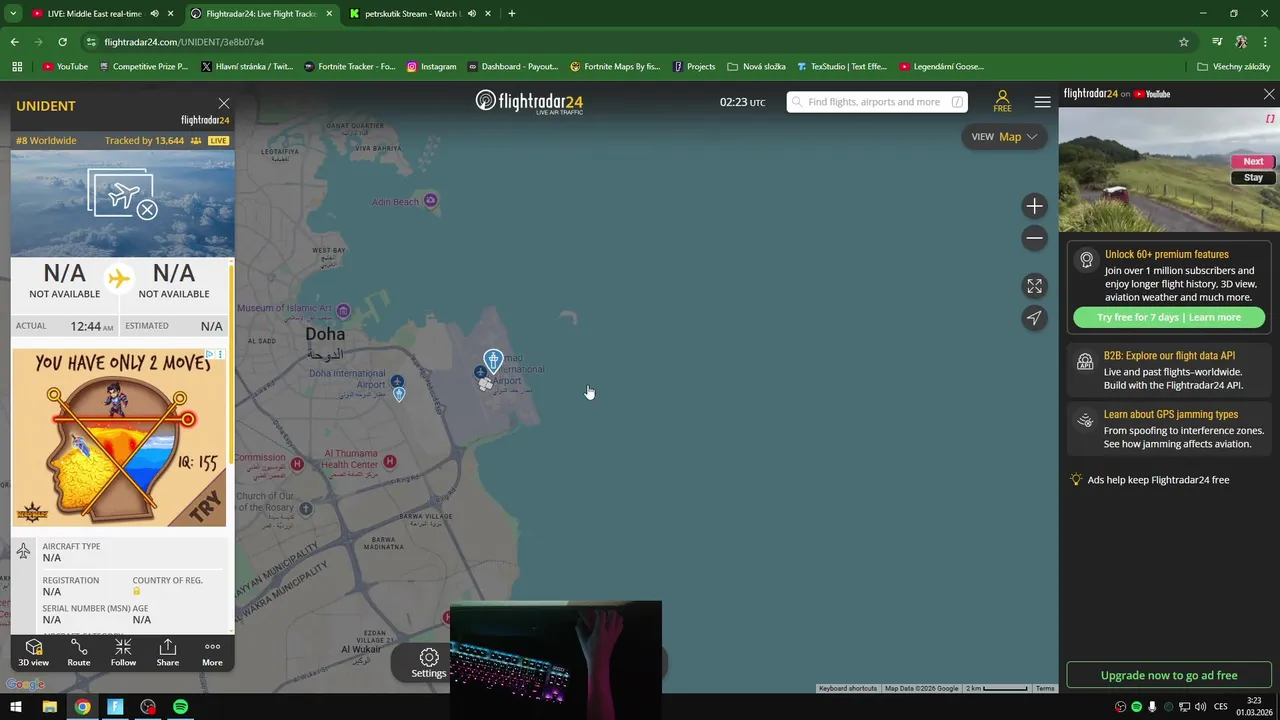This screenshot has width=1280, height=720.
Task: Open the Flightradar24 hamburger menu
Action: (x=1042, y=102)
